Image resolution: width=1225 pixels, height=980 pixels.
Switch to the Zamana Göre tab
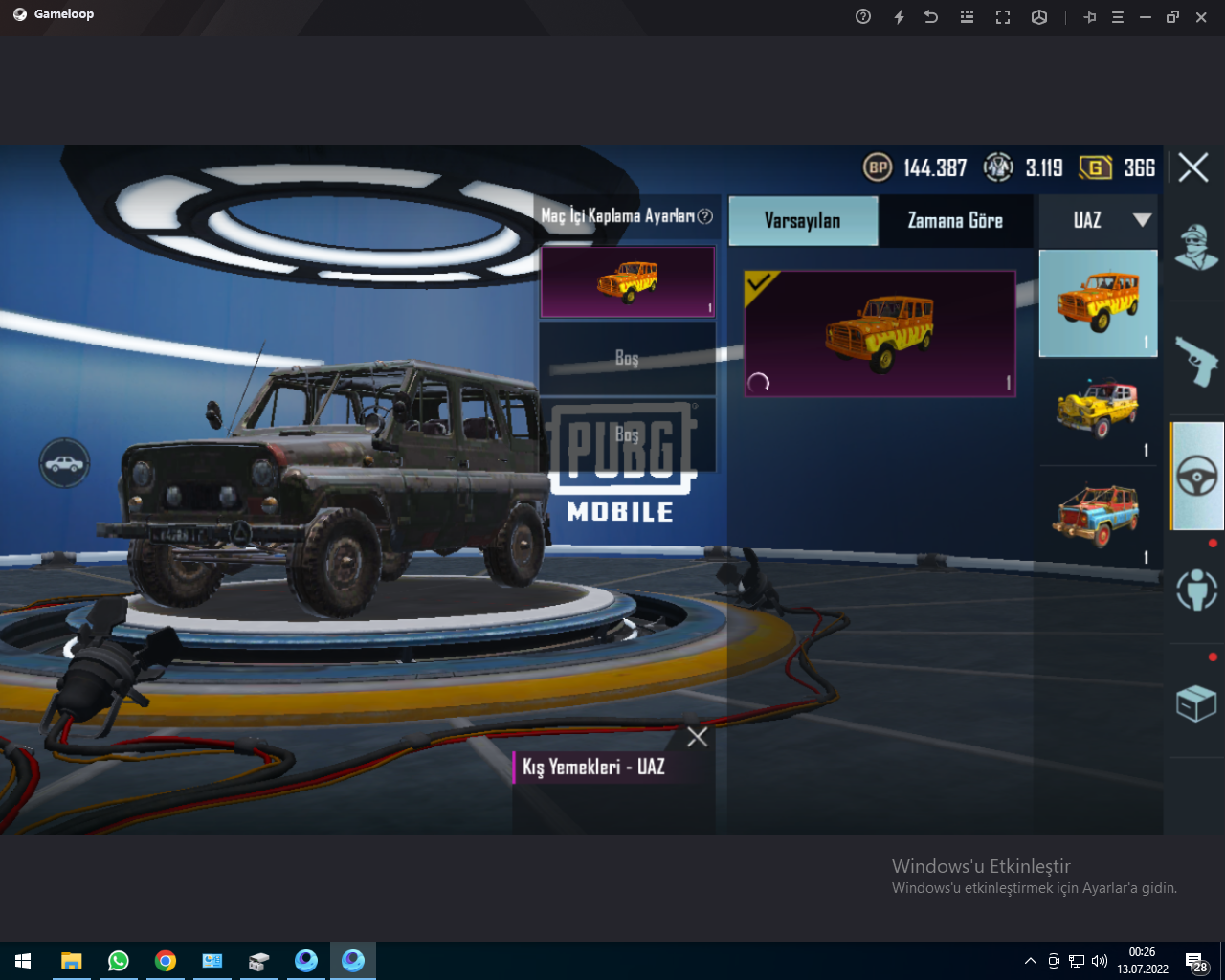955,221
